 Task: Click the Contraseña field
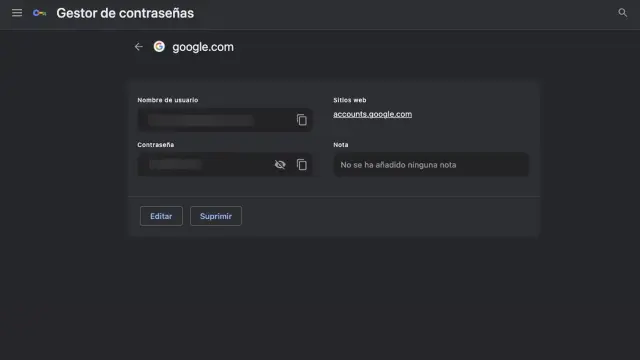[225, 164]
